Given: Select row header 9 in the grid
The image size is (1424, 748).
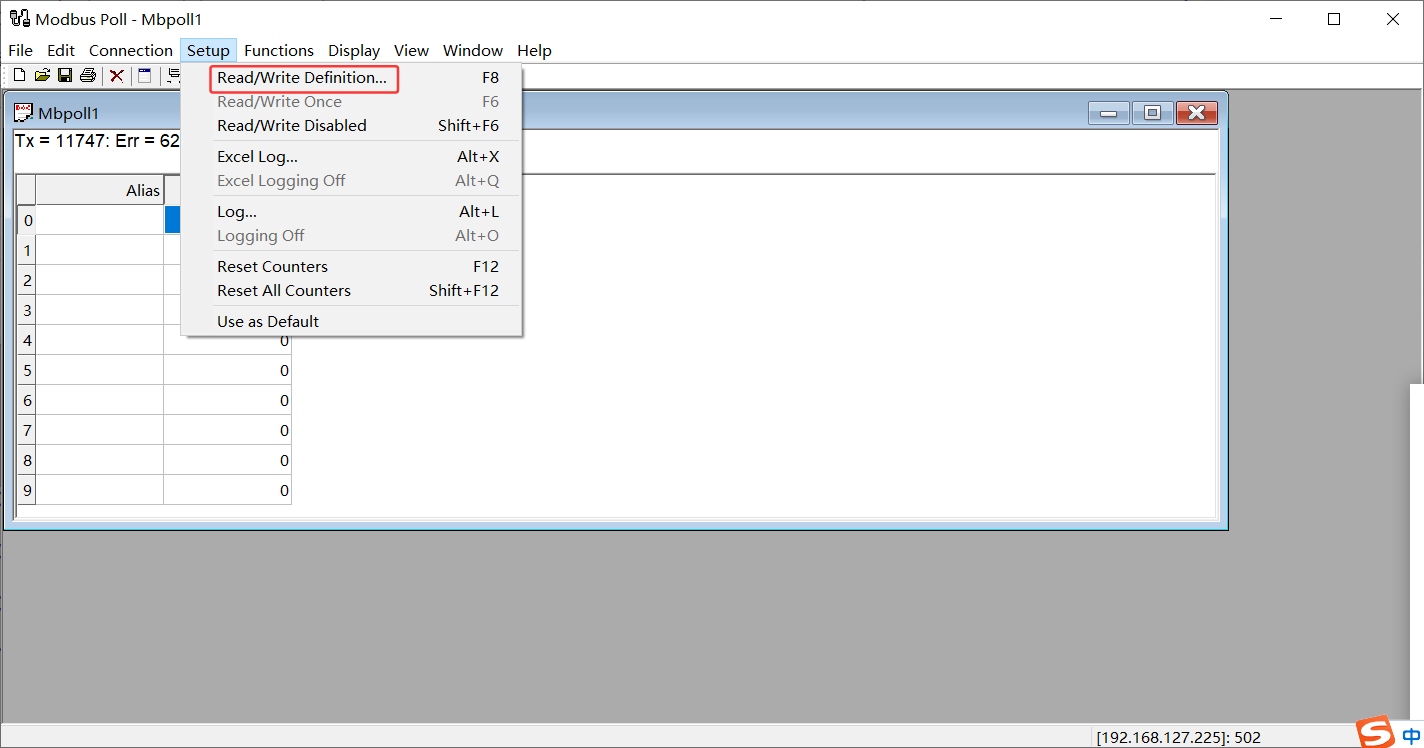Looking at the screenshot, I should point(27,490).
